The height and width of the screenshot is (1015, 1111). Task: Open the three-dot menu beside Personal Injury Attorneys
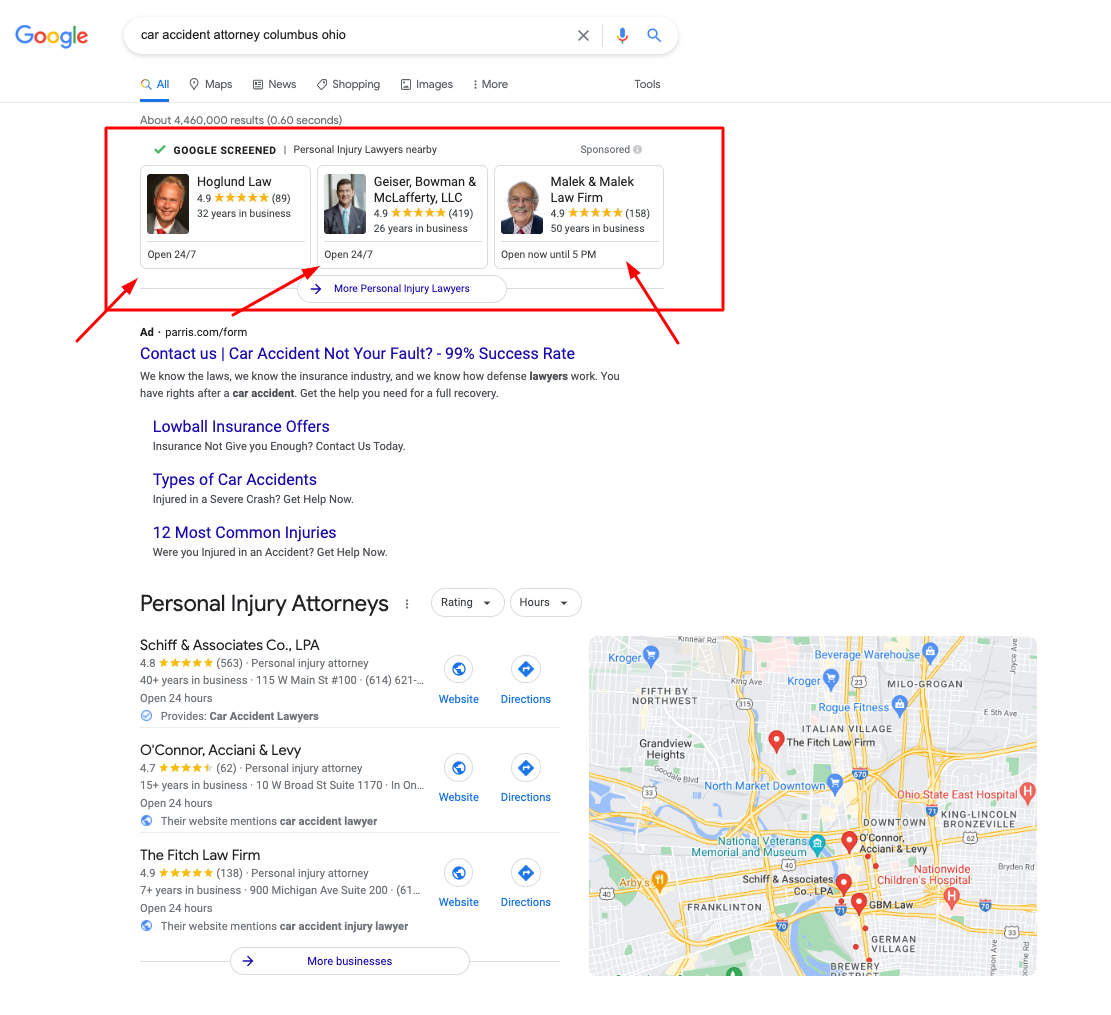pos(407,603)
